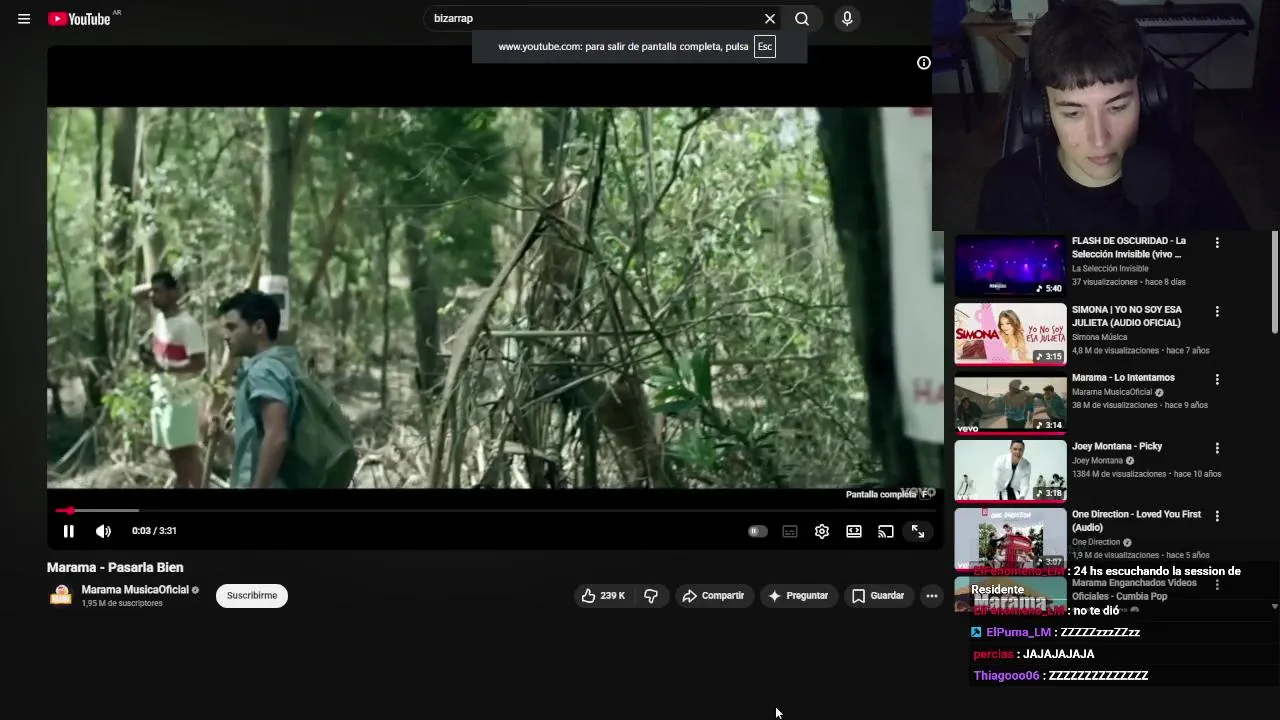
Task: Click title Joey Montana - Picky
Action: (1117, 446)
